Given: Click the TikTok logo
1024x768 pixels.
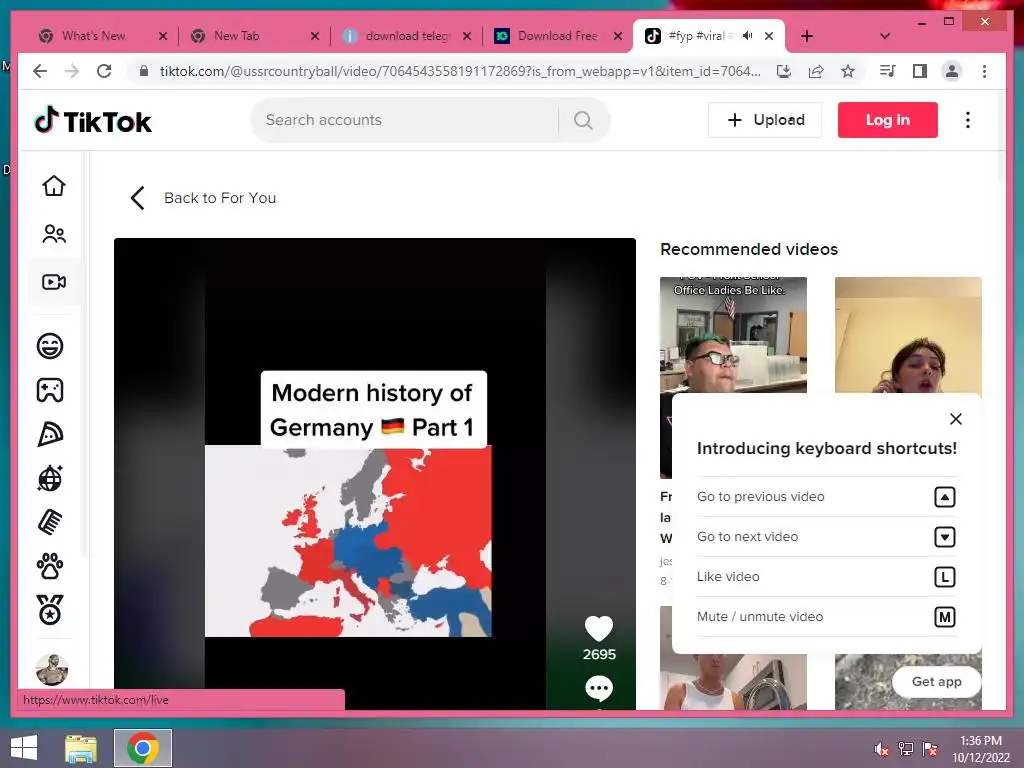Looking at the screenshot, I should click(93, 121).
